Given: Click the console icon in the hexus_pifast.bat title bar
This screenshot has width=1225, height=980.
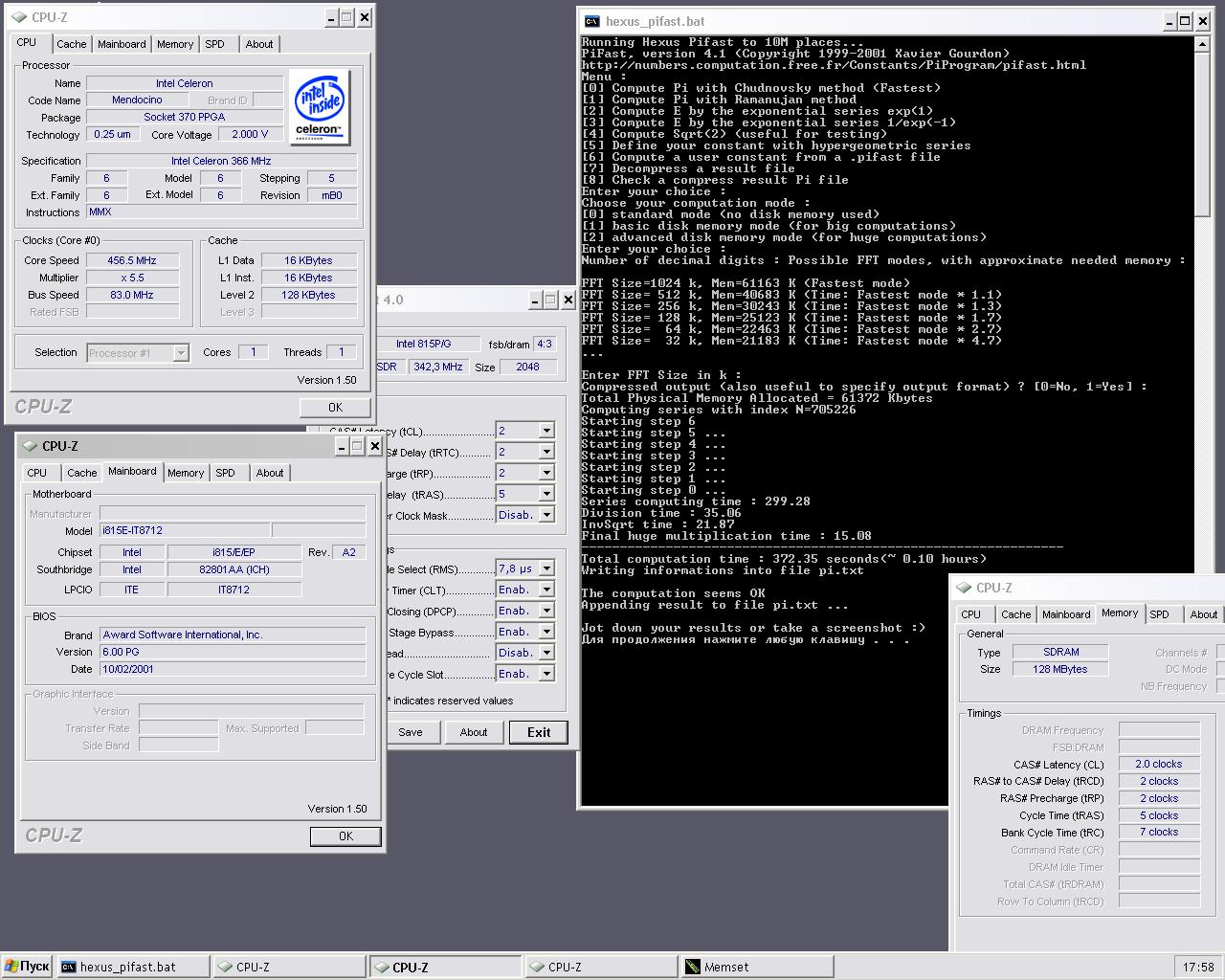Looking at the screenshot, I should click(x=592, y=21).
